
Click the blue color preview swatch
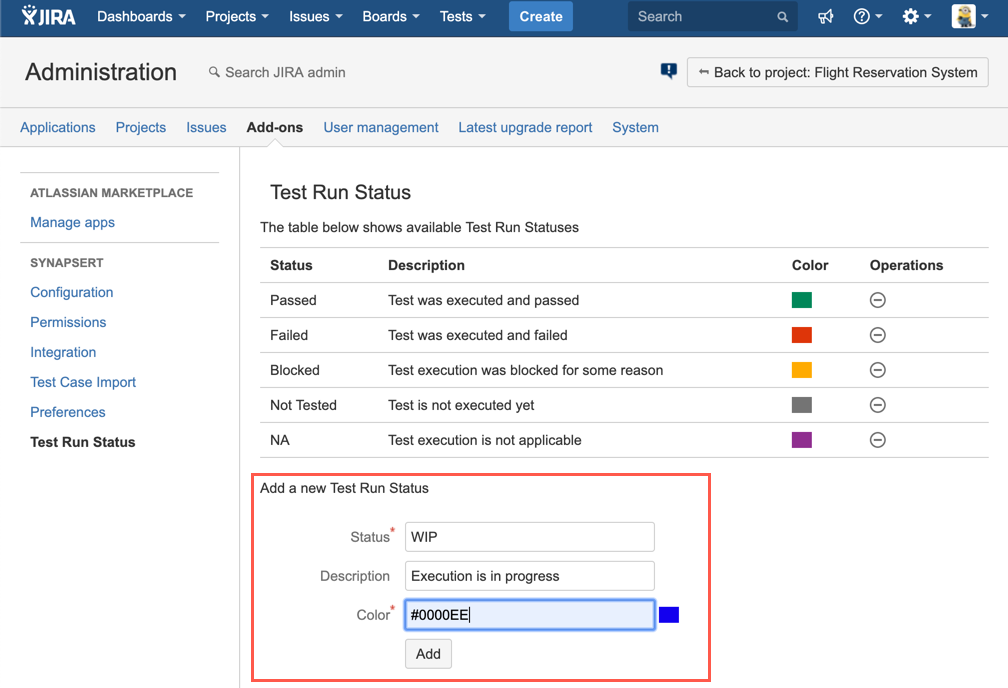tap(669, 615)
